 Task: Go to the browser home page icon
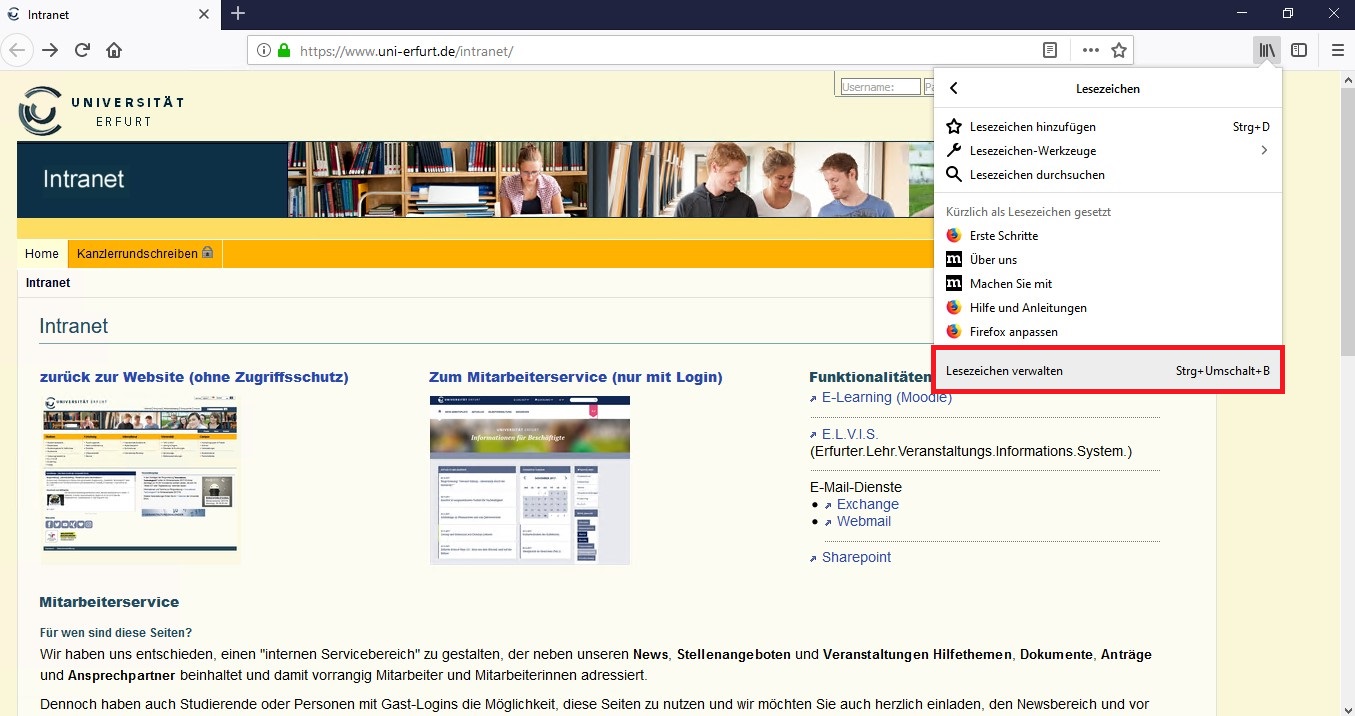click(x=114, y=50)
